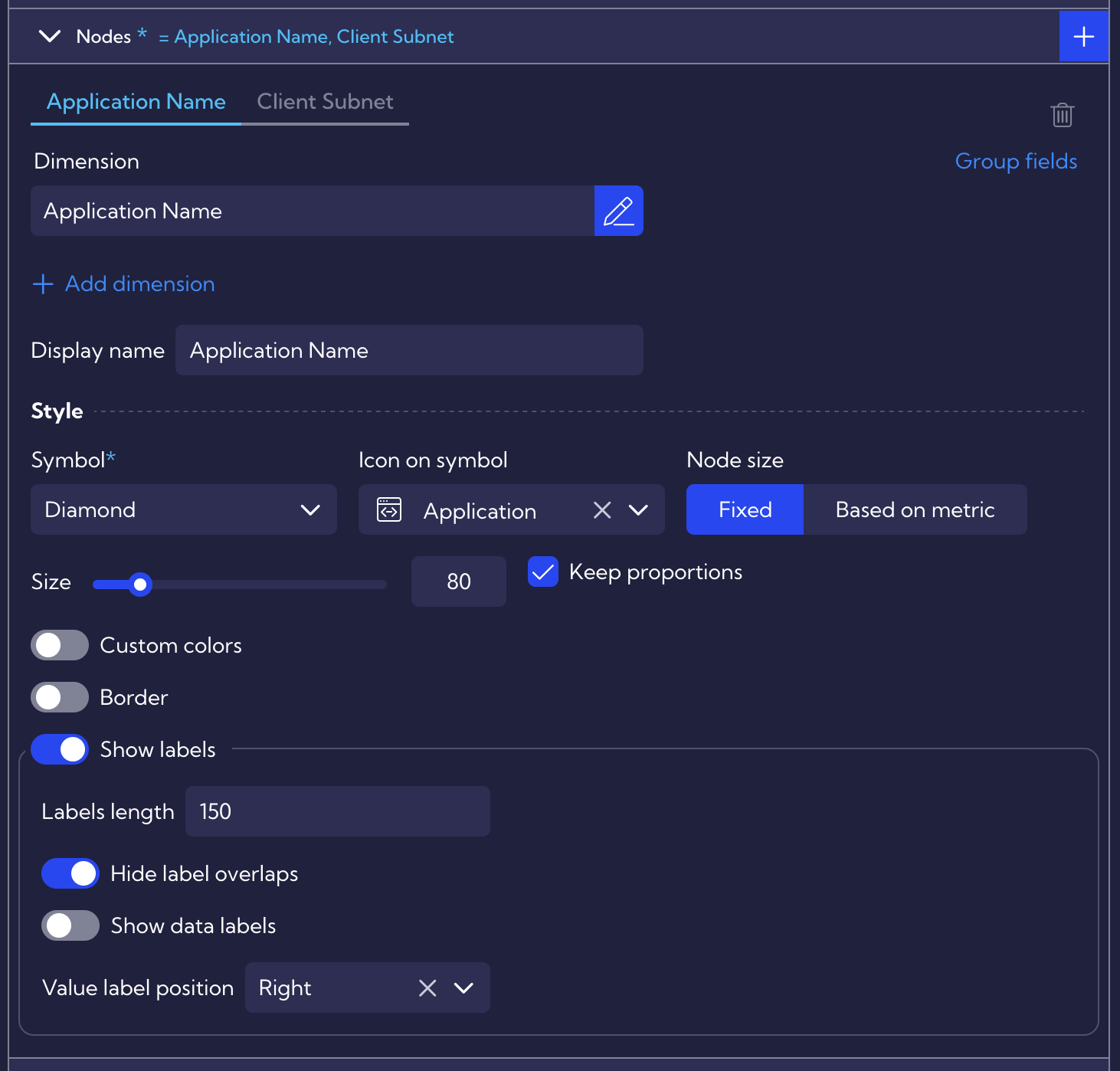The image size is (1120, 1071).
Task: Switch to the Client Subnet tab
Action: point(325,102)
